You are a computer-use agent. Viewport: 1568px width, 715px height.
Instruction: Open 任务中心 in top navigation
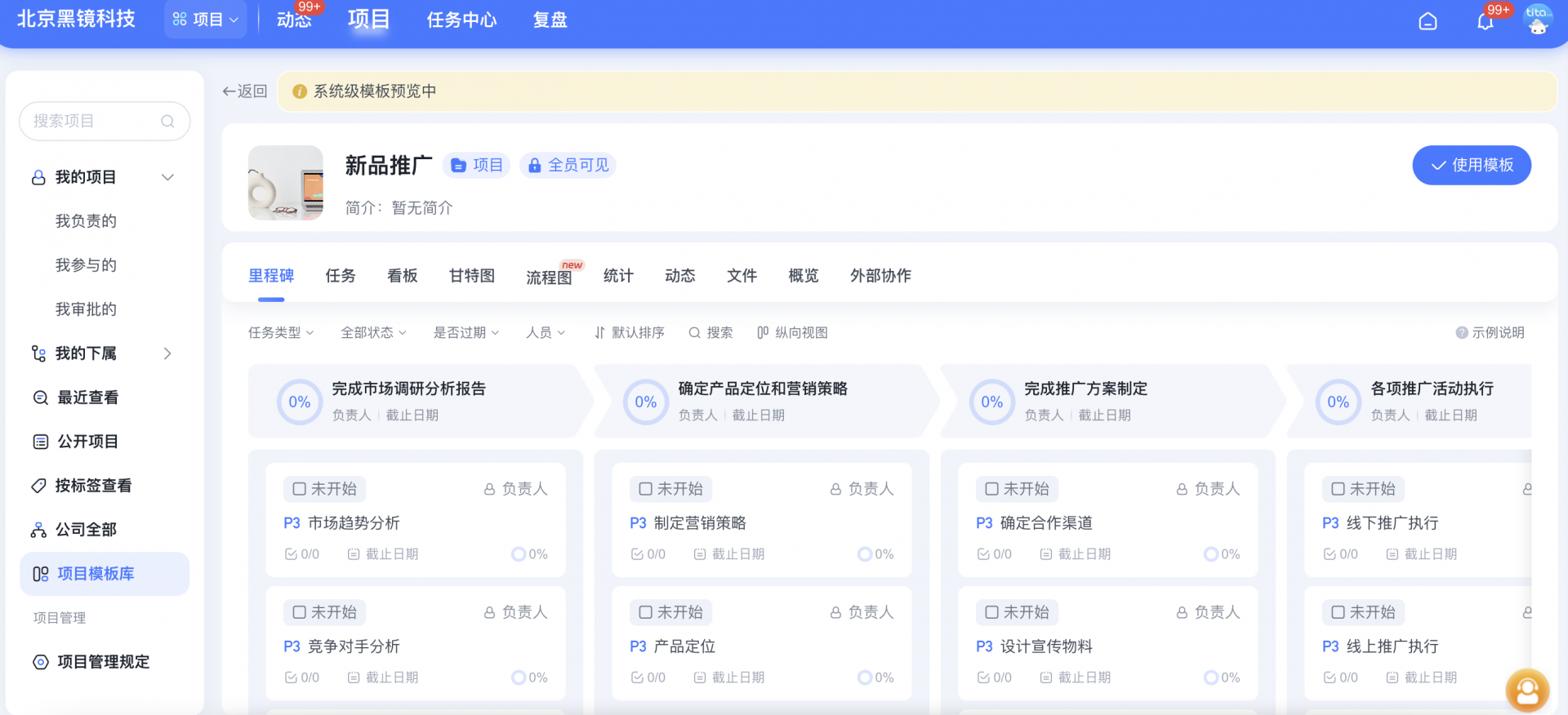461,20
